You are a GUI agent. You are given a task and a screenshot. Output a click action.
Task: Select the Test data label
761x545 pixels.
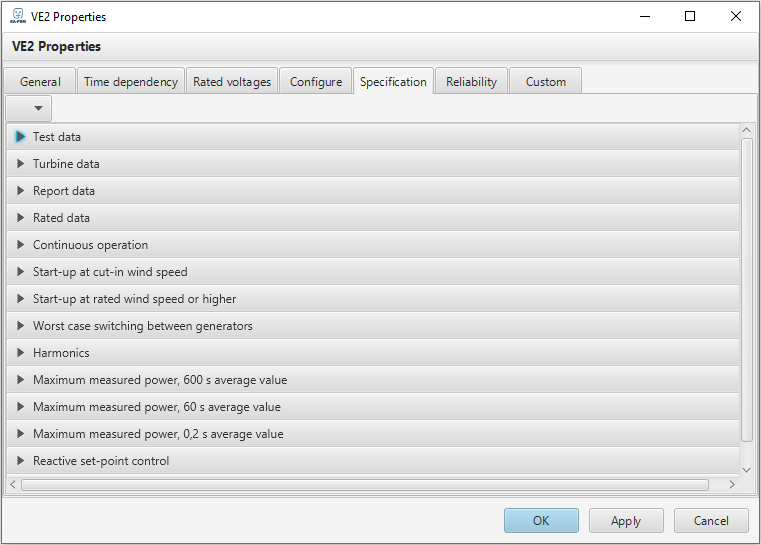57,137
